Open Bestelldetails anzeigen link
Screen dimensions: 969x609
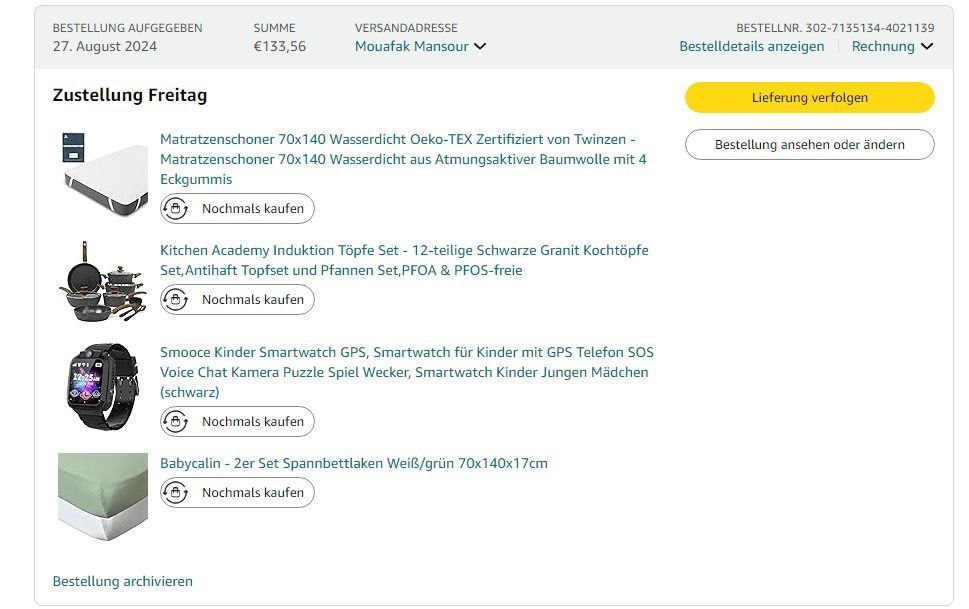pos(752,46)
